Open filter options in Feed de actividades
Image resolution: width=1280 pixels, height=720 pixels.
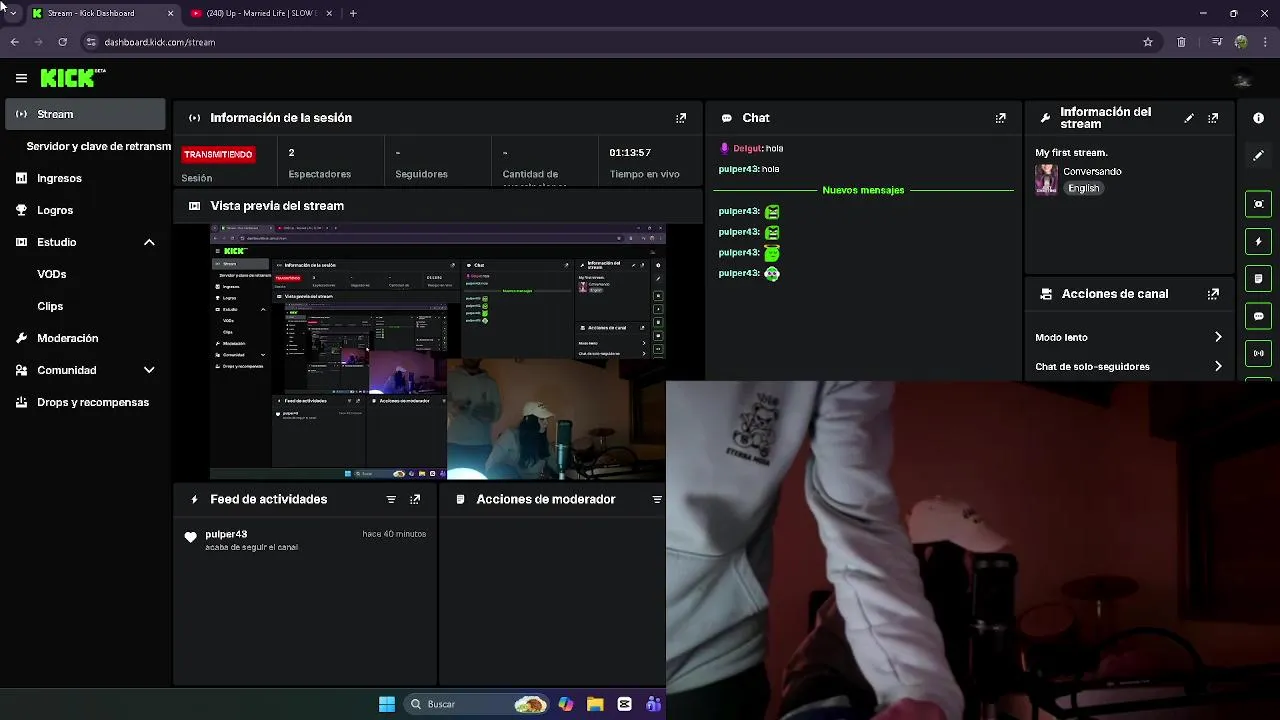[391, 499]
